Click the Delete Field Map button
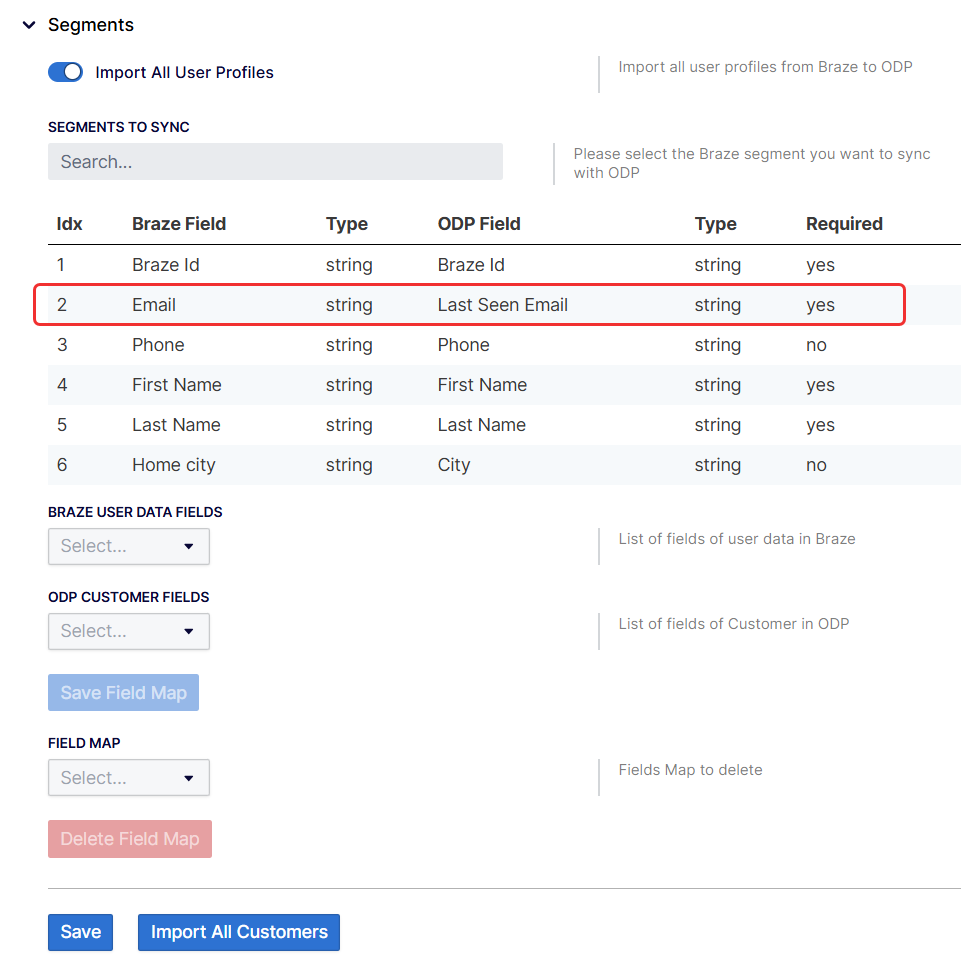This screenshot has height=961, width=973. click(130, 839)
